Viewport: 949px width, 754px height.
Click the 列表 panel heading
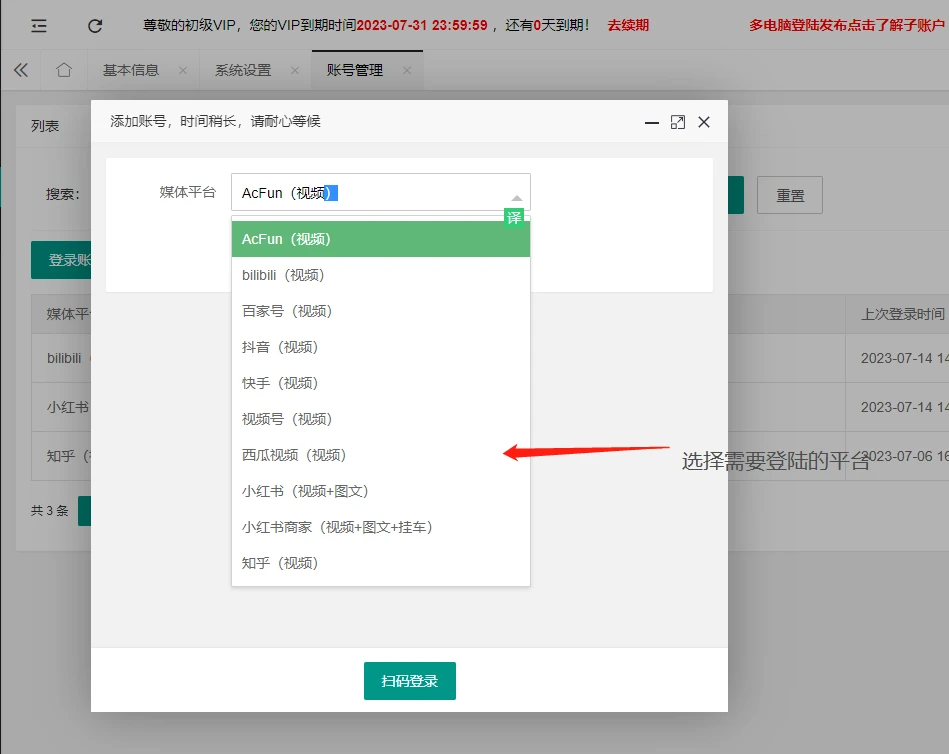pyautogui.click(x=45, y=126)
